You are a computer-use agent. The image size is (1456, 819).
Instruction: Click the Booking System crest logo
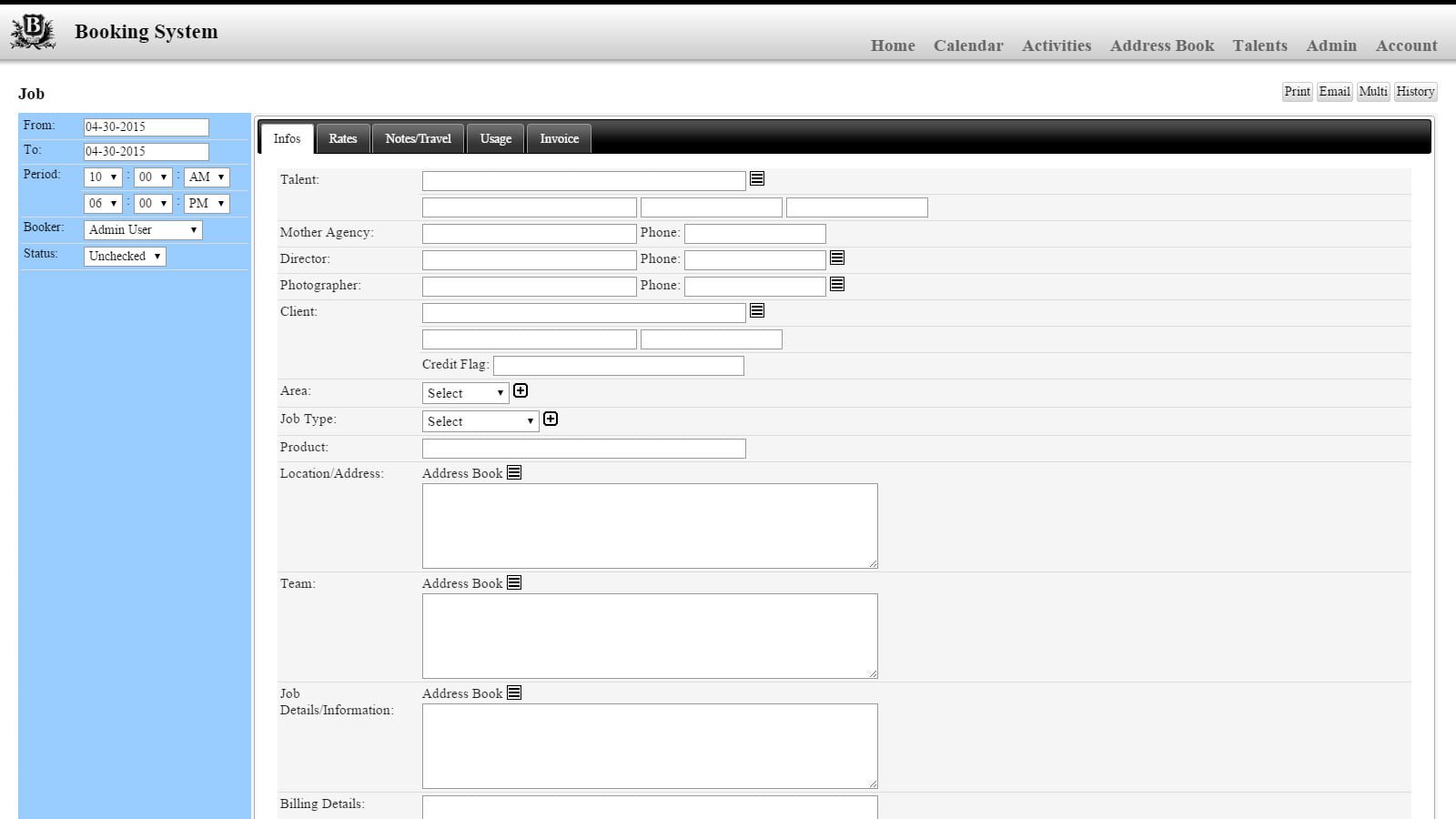click(x=32, y=30)
